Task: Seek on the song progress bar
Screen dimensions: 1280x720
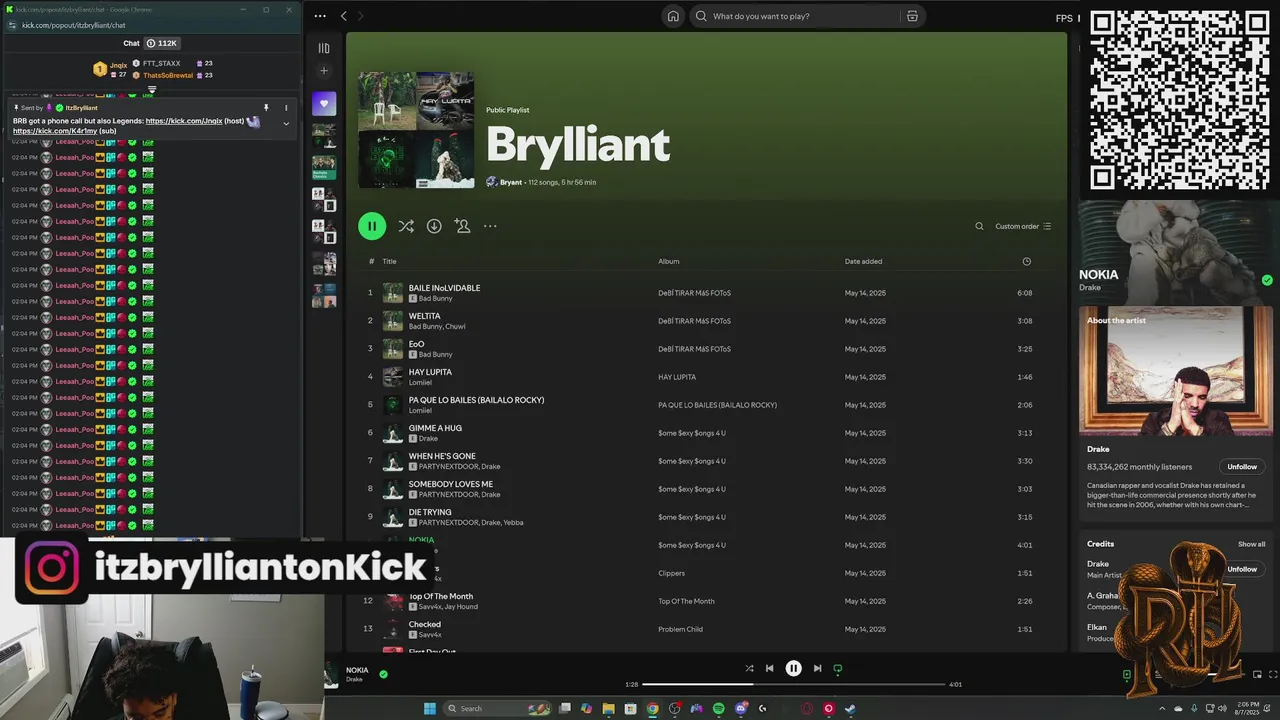Action: point(793,684)
